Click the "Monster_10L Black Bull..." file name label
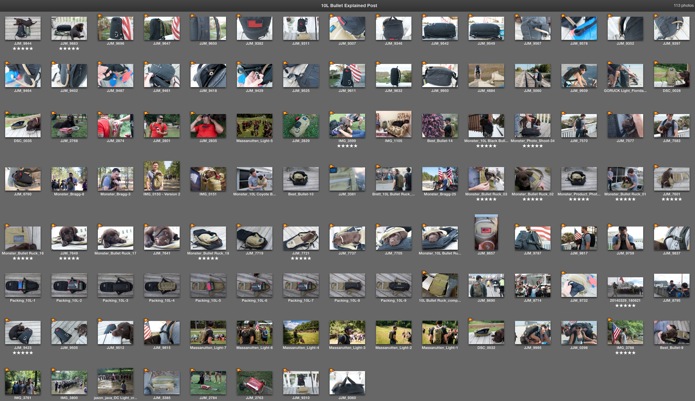Screen dimensions: 695x401 coord(486,140)
